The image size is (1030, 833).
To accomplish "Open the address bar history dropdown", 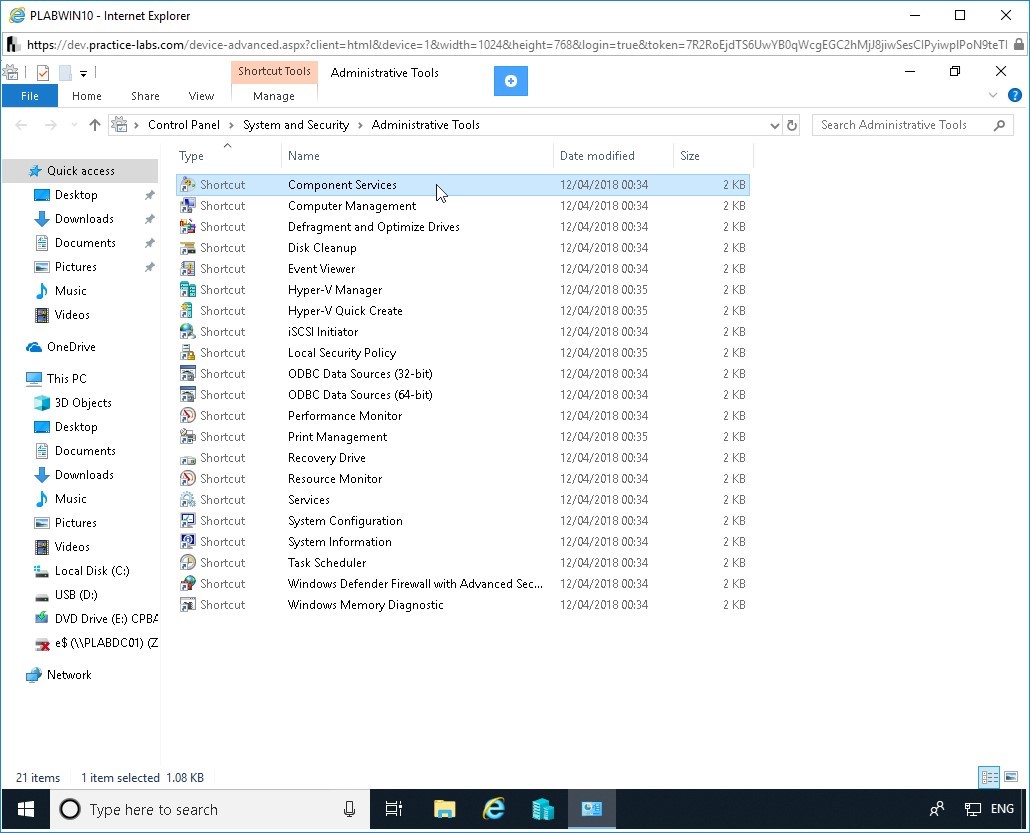I will [774, 125].
